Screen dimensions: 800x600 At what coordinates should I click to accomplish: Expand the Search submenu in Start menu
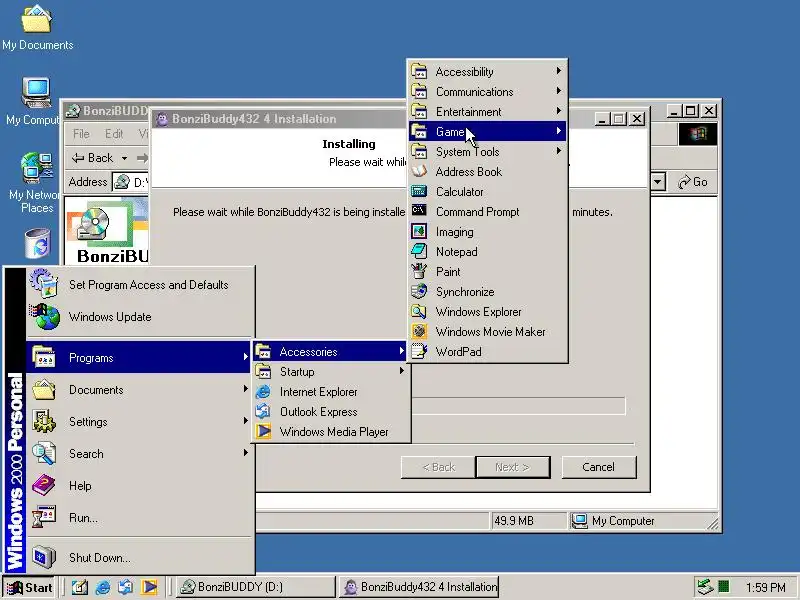pos(138,454)
